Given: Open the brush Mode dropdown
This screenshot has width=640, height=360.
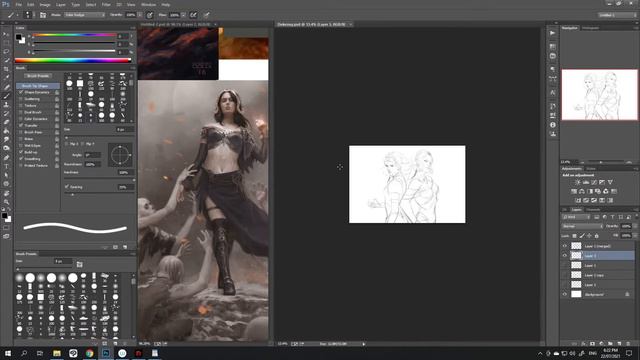Looking at the screenshot, I should tap(84, 15).
